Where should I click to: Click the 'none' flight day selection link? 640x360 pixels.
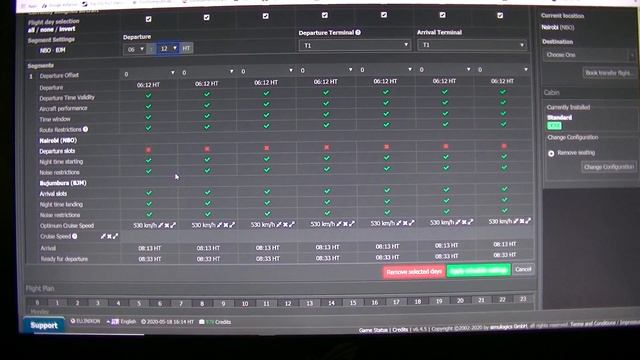coord(47,30)
